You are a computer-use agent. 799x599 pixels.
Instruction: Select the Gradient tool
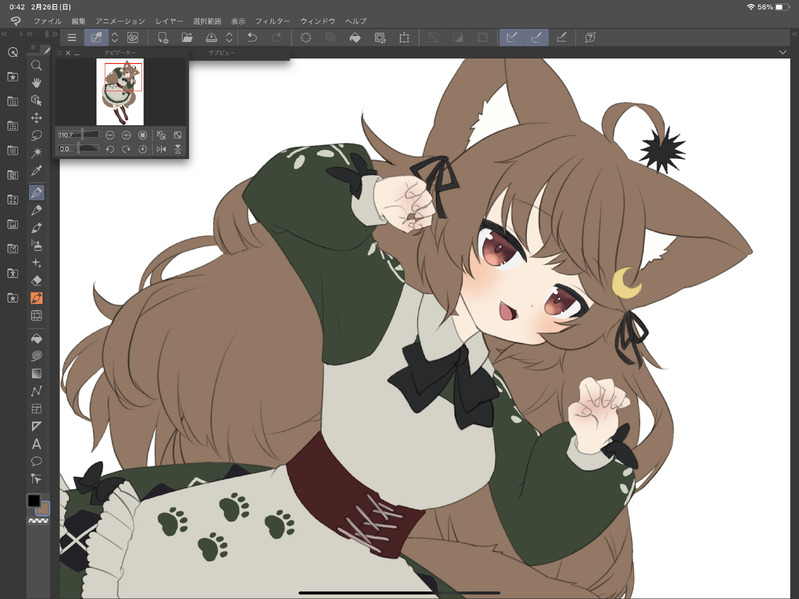(x=36, y=373)
